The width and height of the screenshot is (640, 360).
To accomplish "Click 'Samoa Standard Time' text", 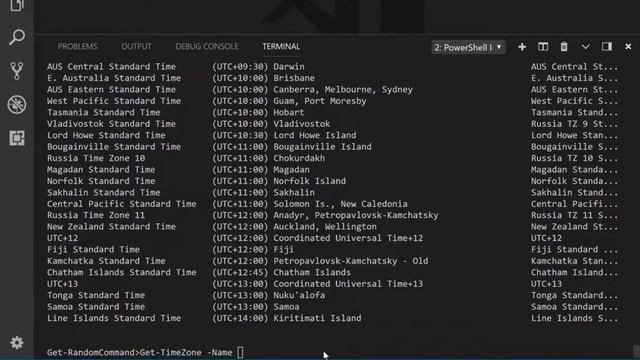I will pyautogui.click(x=96, y=307).
